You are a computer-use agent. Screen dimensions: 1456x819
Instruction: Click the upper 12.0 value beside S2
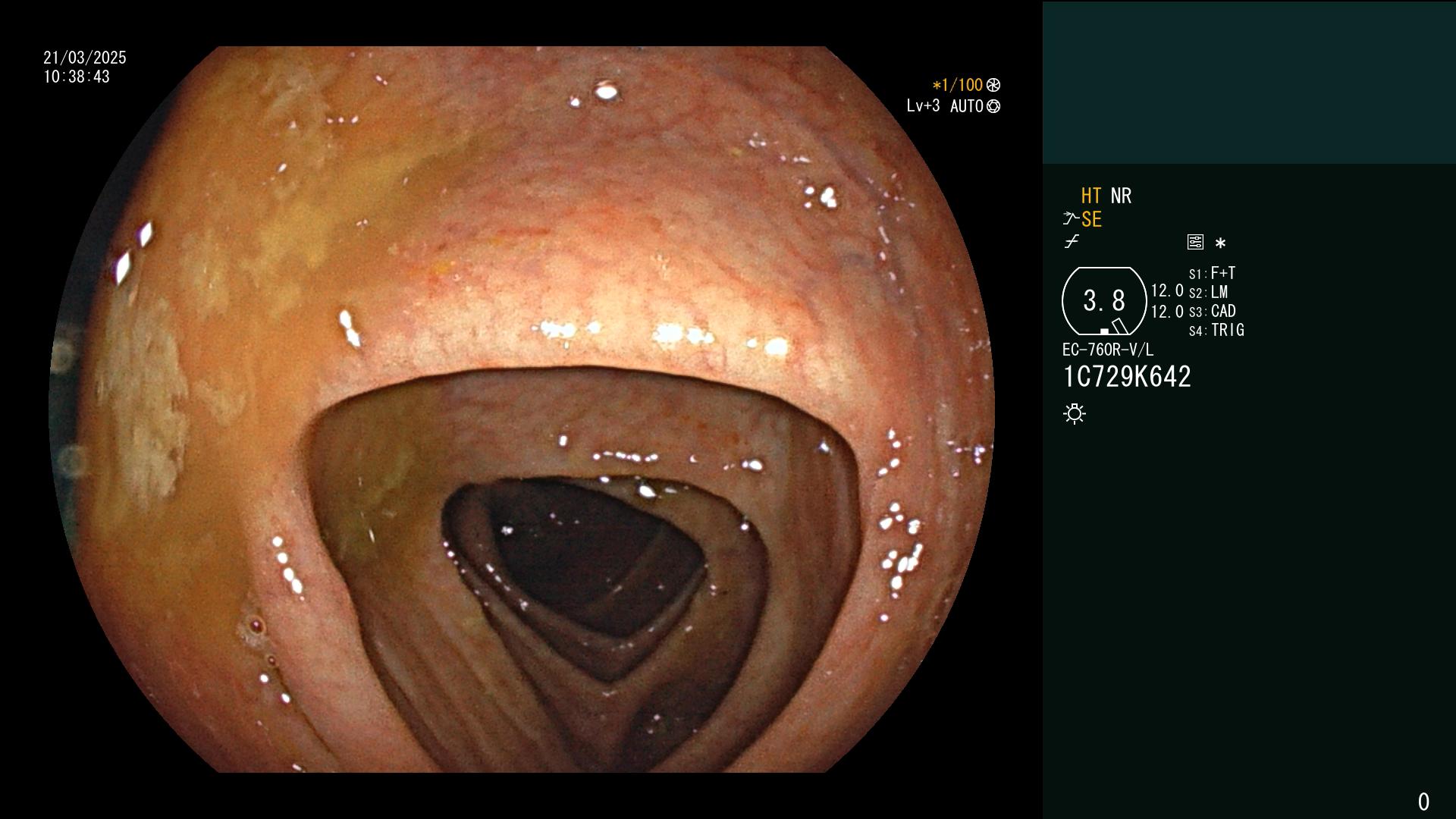point(1167,291)
